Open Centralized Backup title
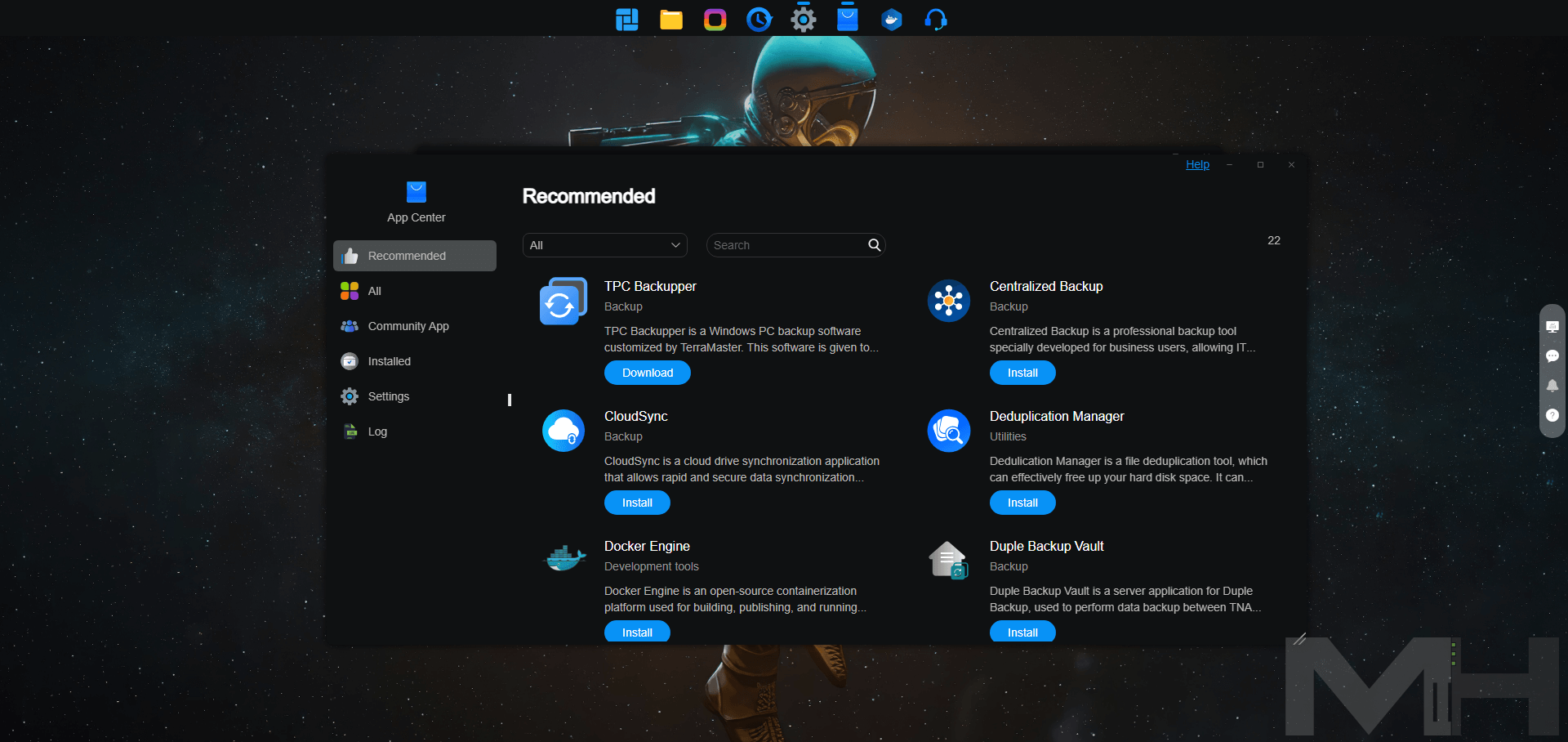 point(1046,286)
